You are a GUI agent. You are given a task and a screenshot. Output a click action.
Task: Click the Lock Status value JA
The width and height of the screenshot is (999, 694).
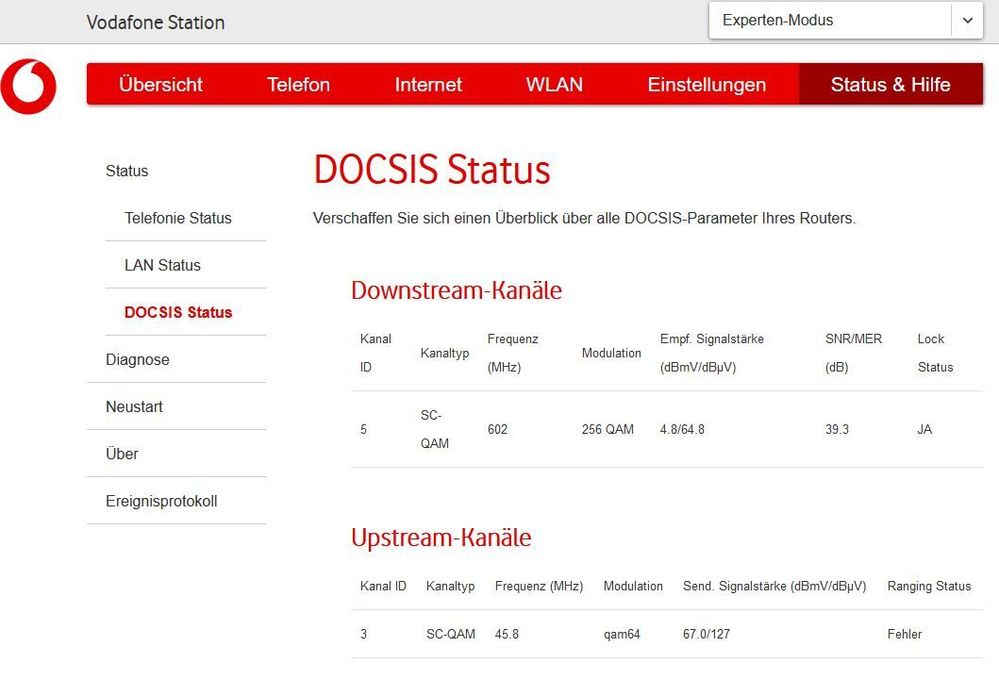(x=924, y=430)
